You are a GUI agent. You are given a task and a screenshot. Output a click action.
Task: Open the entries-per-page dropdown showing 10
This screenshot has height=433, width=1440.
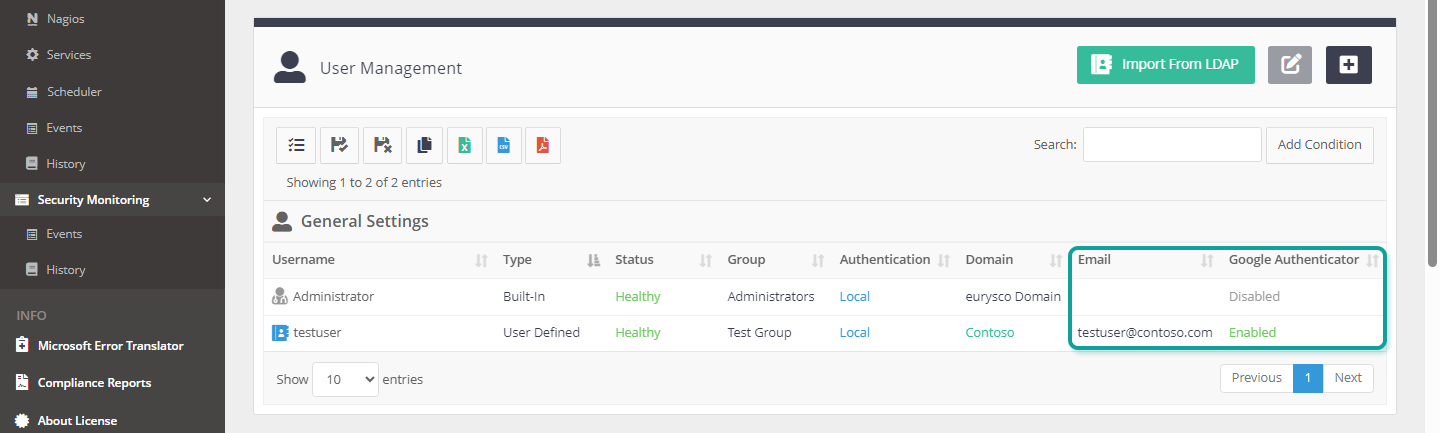346,379
